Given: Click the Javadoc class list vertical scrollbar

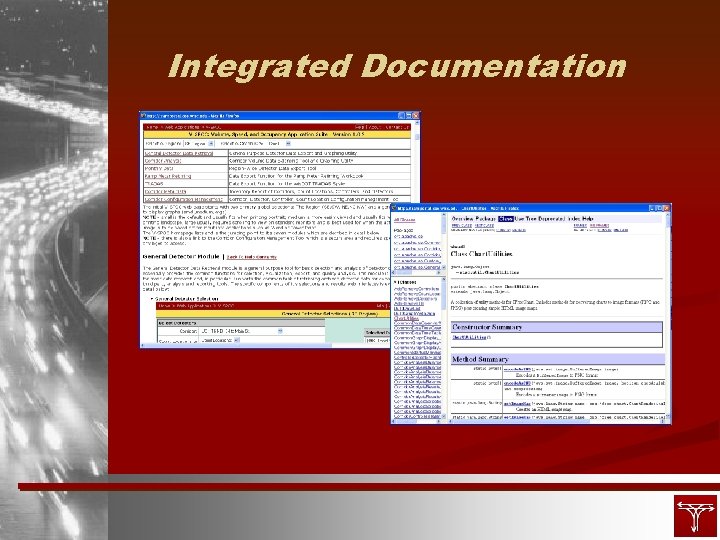Looking at the screenshot, I should [x=444, y=346].
